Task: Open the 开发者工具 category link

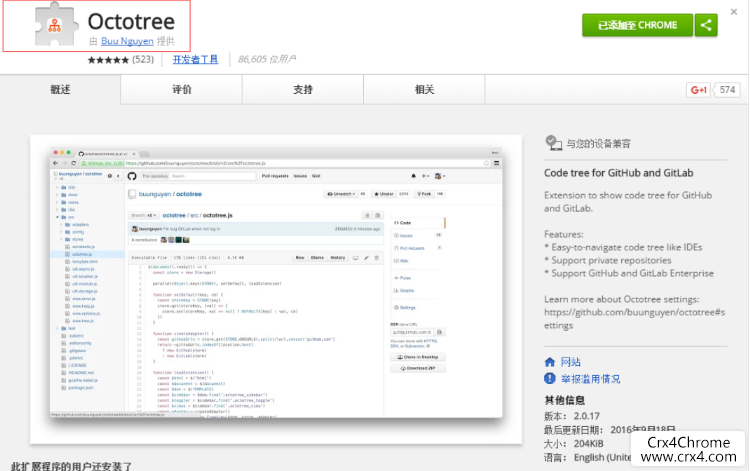Action: pos(195,59)
